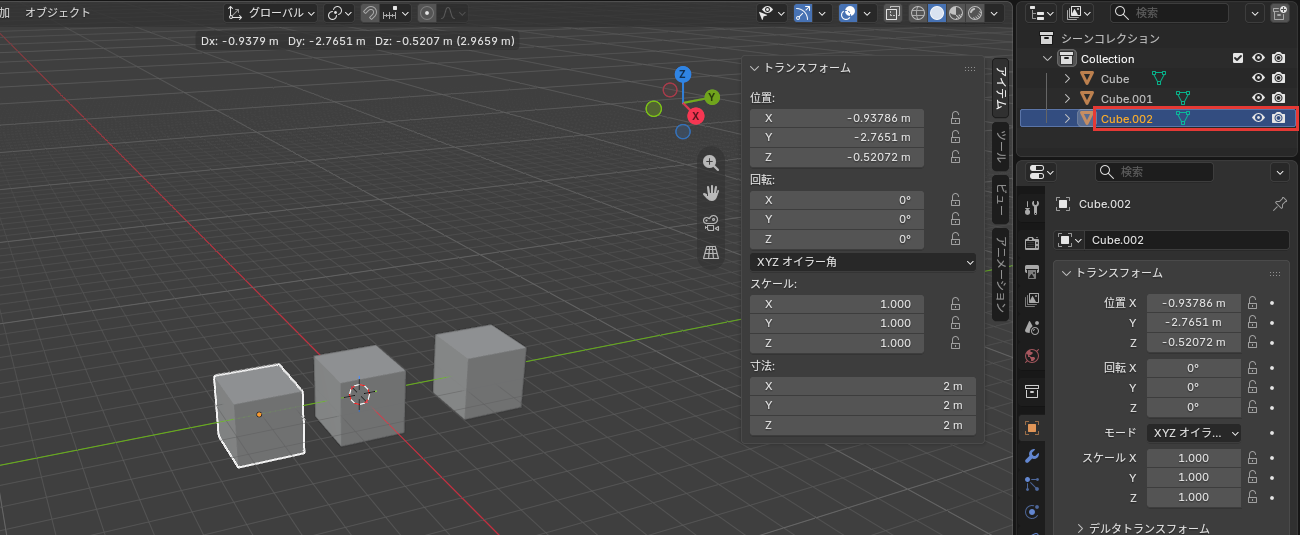This screenshot has width=1300, height=535.
Task: Open transform orientation グローバル dropdown
Action: click(271, 13)
